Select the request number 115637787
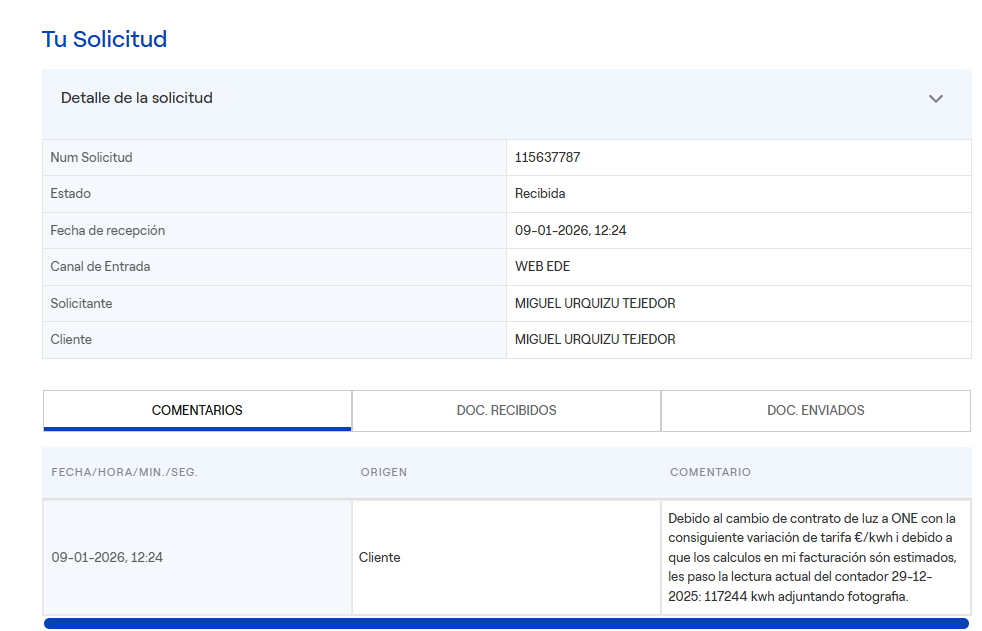This screenshot has height=631, width=982. pos(547,157)
